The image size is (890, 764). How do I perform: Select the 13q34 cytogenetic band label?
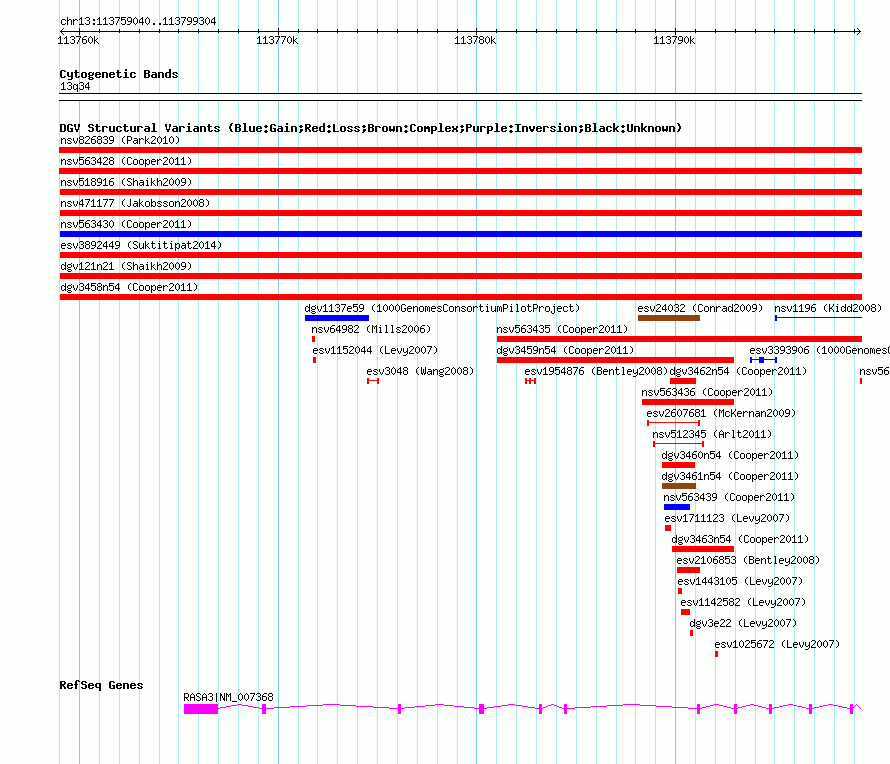[x=74, y=87]
